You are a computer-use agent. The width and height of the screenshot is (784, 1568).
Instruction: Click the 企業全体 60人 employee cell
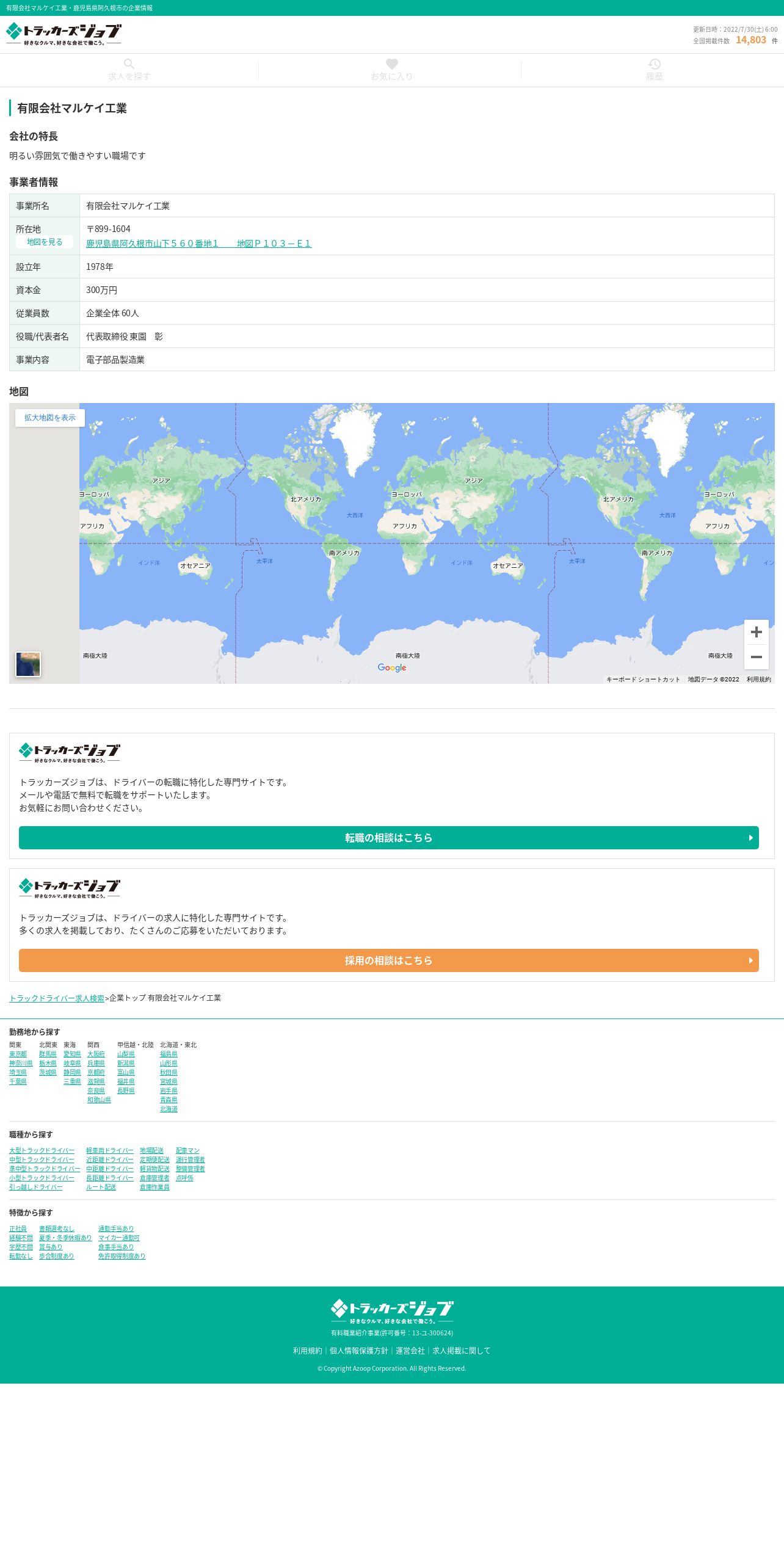pyautogui.click(x=427, y=313)
